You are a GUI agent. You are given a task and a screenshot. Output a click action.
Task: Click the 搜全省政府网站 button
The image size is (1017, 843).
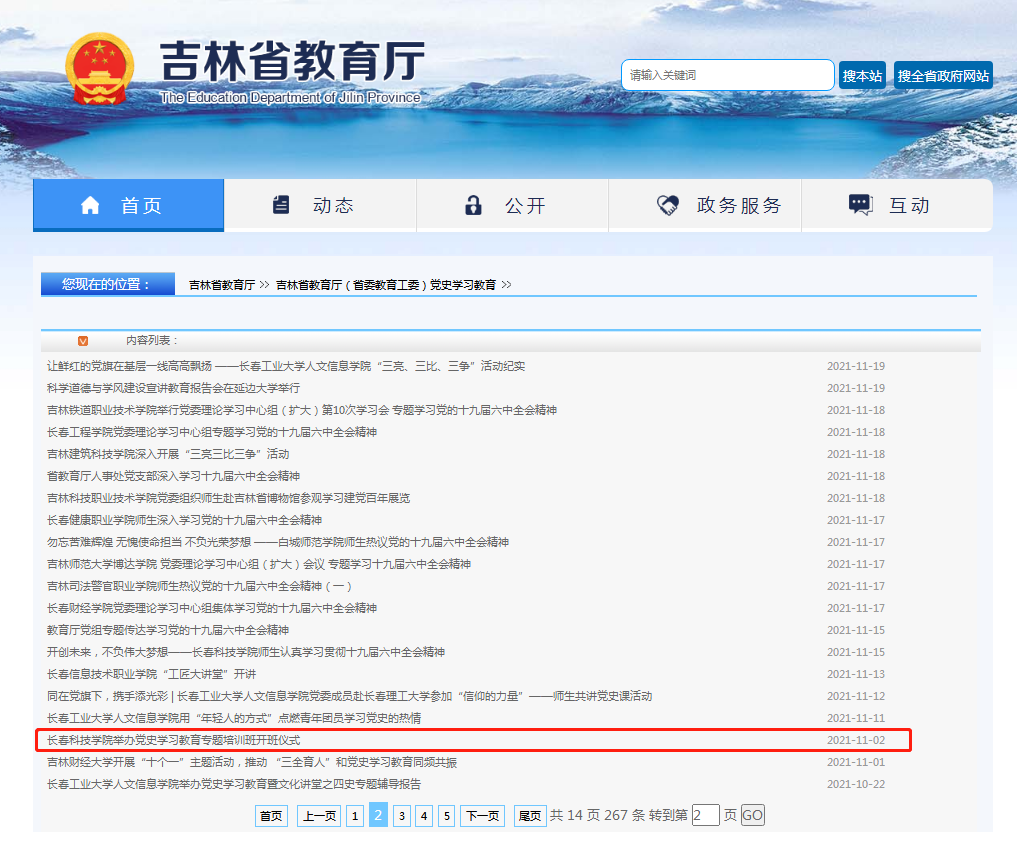[943, 76]
